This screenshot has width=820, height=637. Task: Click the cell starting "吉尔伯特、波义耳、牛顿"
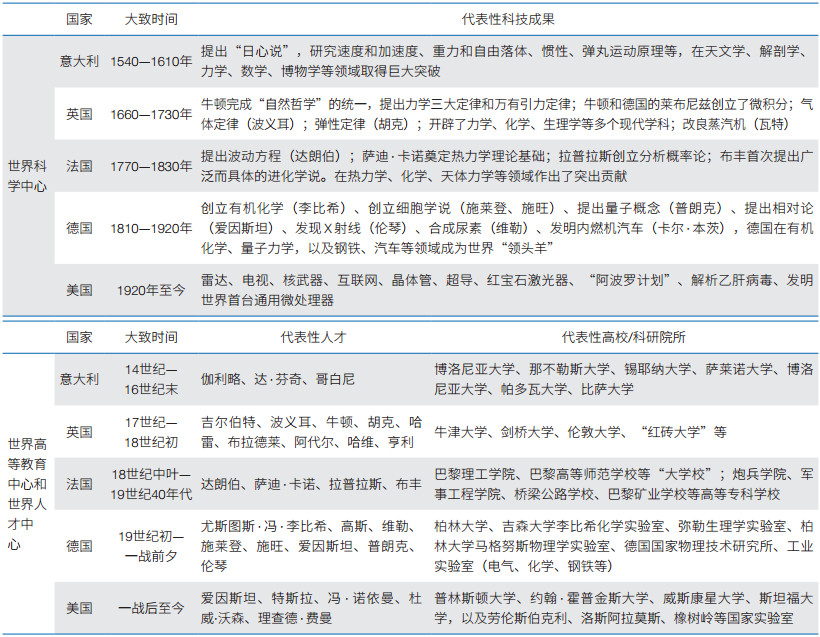311,432
